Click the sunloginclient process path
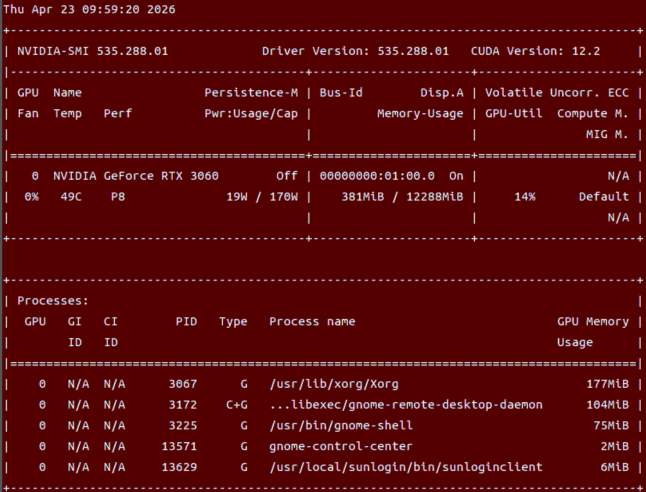The image size is (646, 492). [x=406, y=467]
